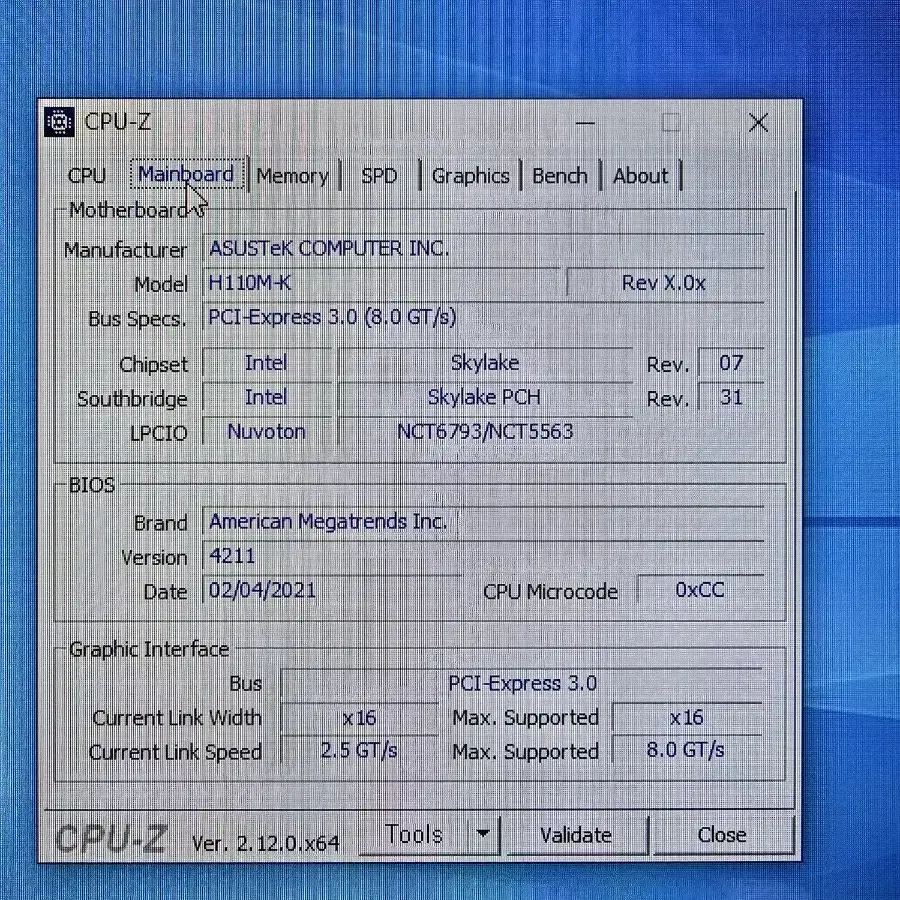Viewport: 900px width, 900px height.
Task: Click current link width x16 value
Action: [359, 718]
